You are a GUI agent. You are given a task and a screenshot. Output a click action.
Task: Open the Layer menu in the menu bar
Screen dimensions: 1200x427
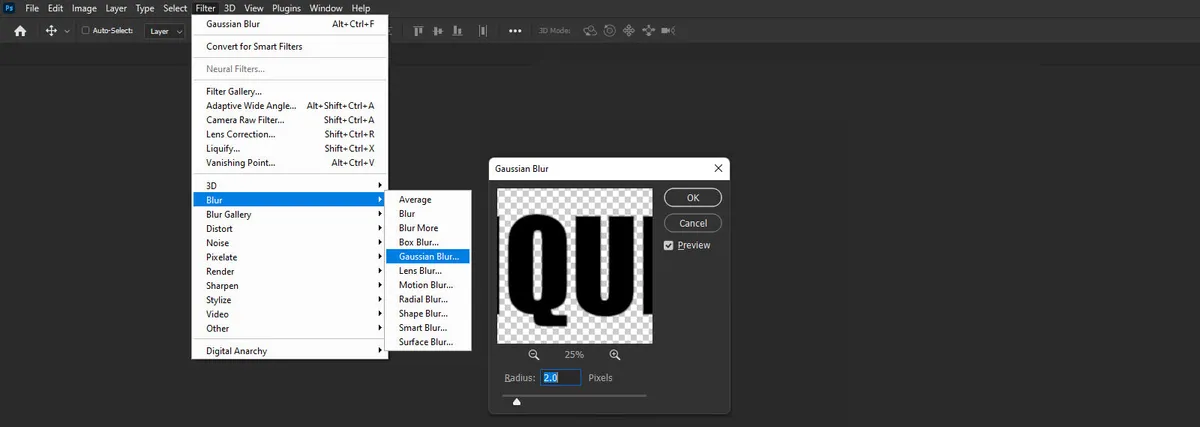click(116, 8)
